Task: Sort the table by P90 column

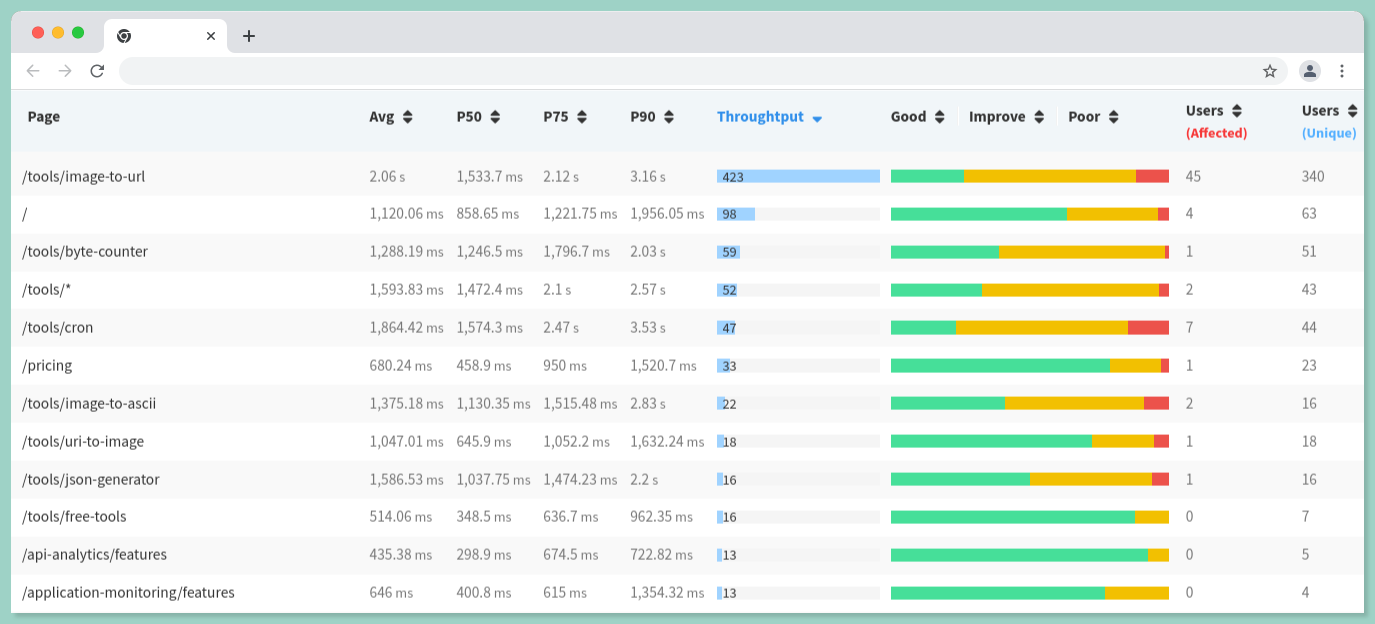Action: coord(652,117)
